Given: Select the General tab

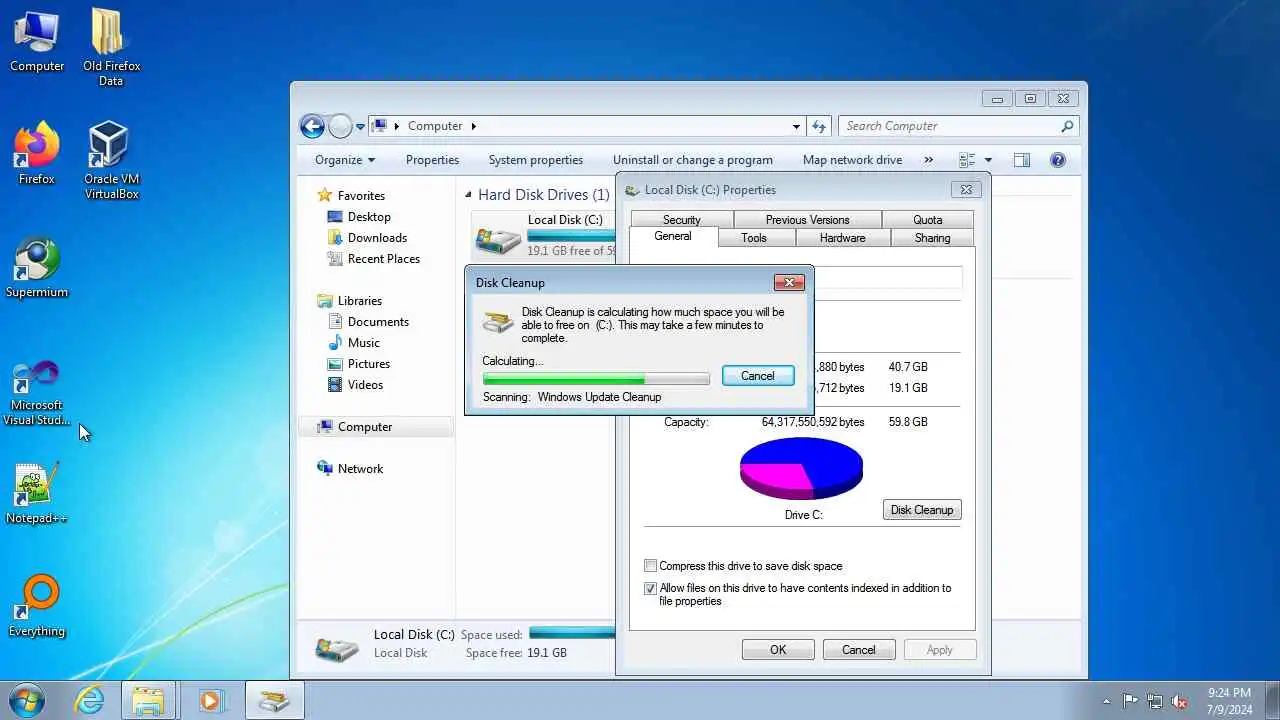Looking at the screenshot, I should click(x=673, y=237).
